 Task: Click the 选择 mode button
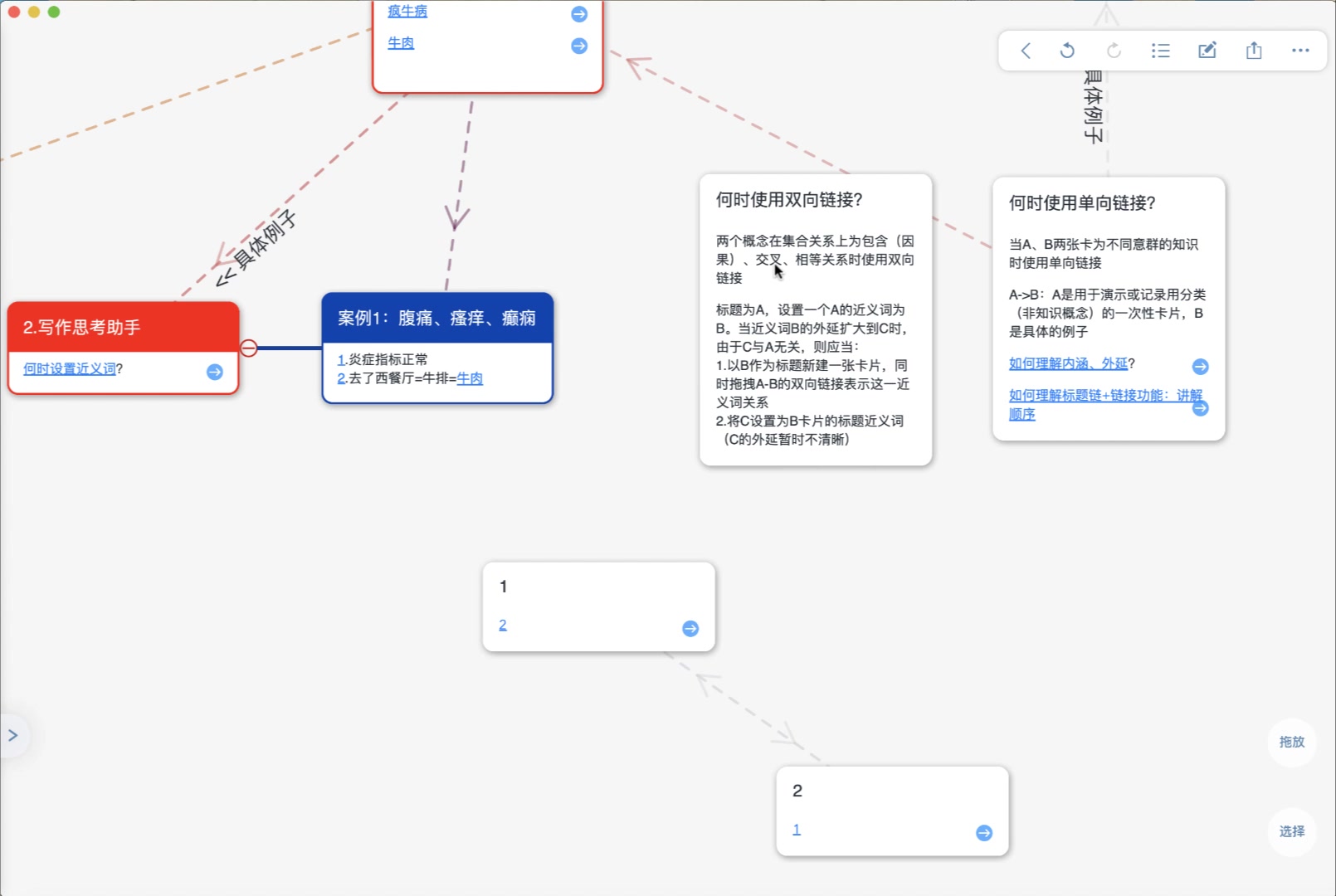click(1292, 831)
